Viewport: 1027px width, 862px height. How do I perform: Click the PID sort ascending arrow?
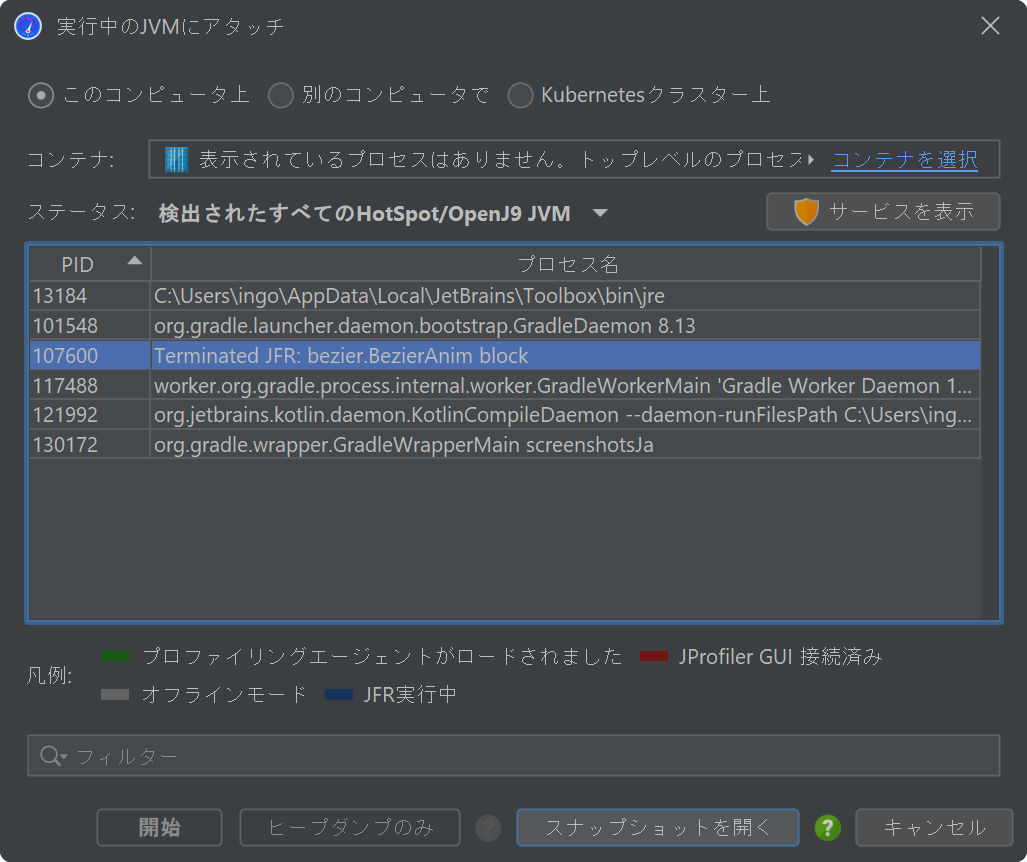[x=134, y=261]
